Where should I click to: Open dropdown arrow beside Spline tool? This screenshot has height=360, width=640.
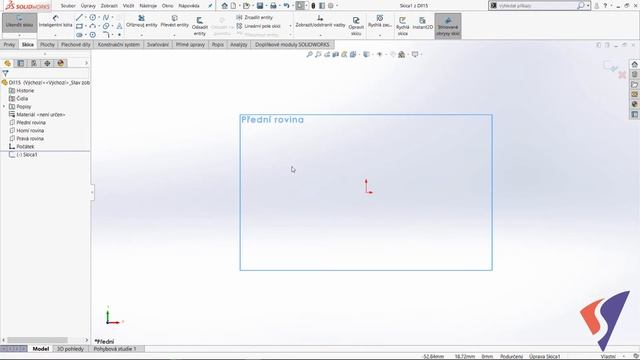click(x=112, y=18)
